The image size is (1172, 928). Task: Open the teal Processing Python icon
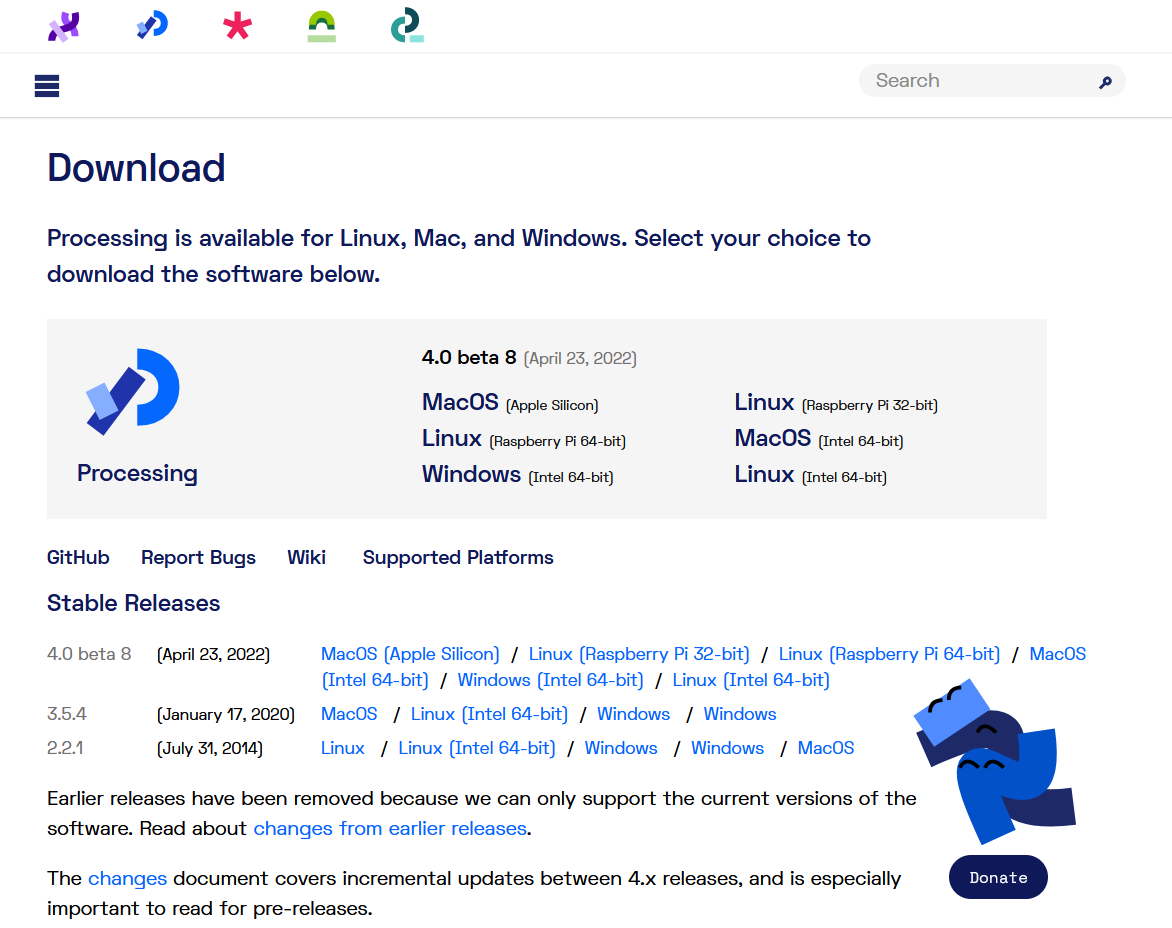(x=407, y=25)
